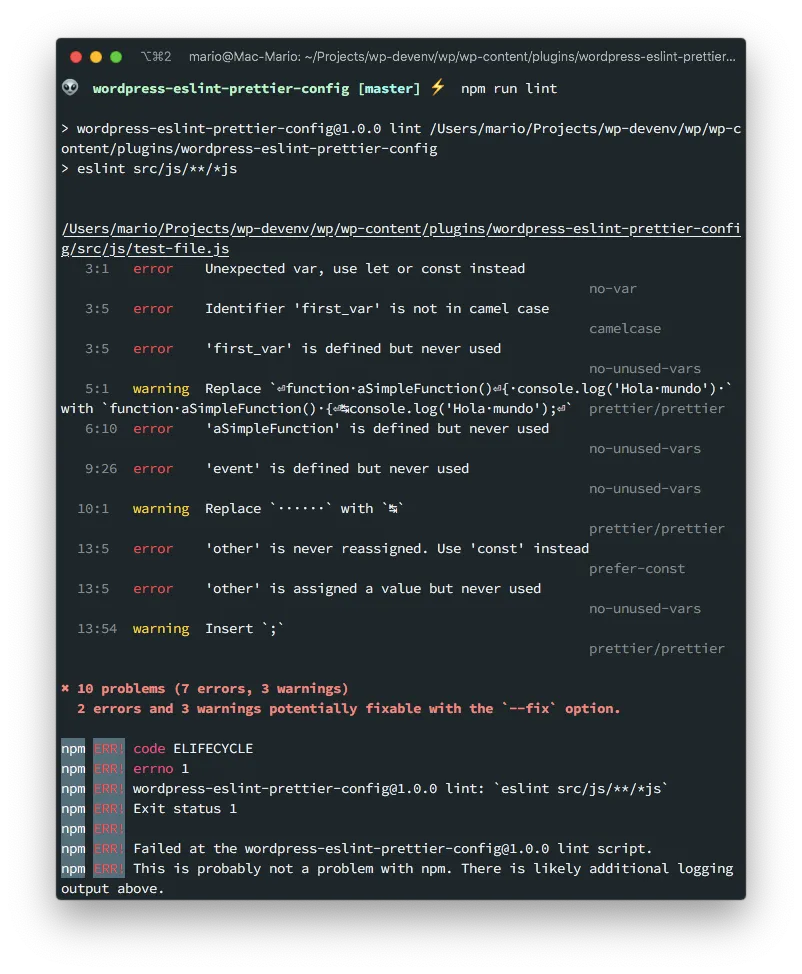Click the 'error' label on the 3:1 row

[x=153, y=269]
